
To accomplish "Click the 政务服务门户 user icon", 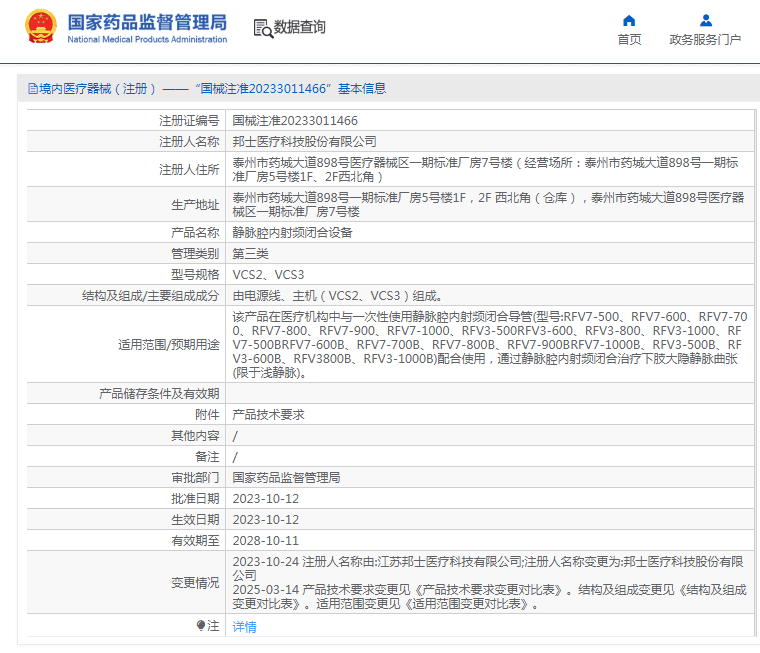I will point(706,20).
